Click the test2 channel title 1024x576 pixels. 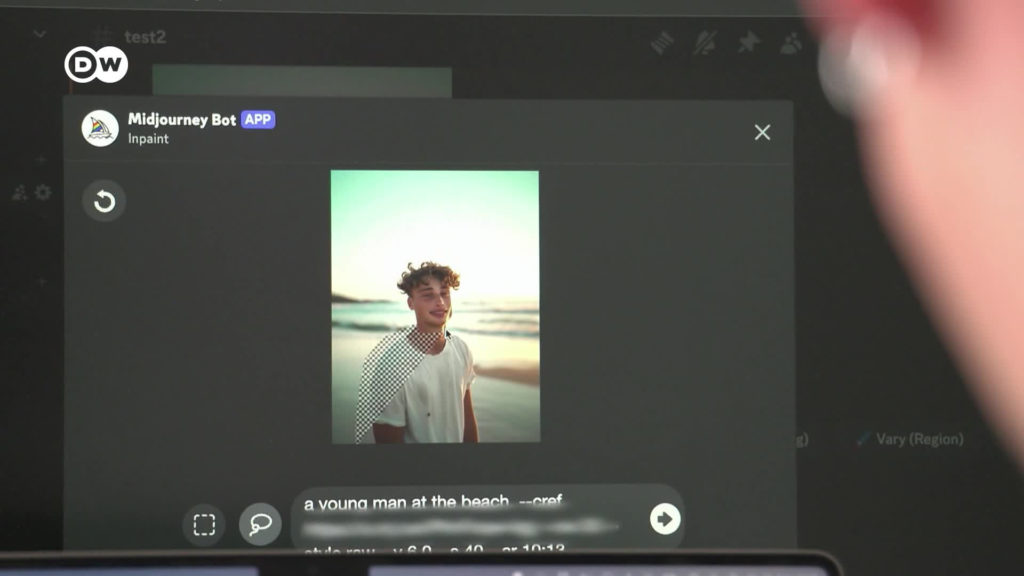[x=144, y=37]
